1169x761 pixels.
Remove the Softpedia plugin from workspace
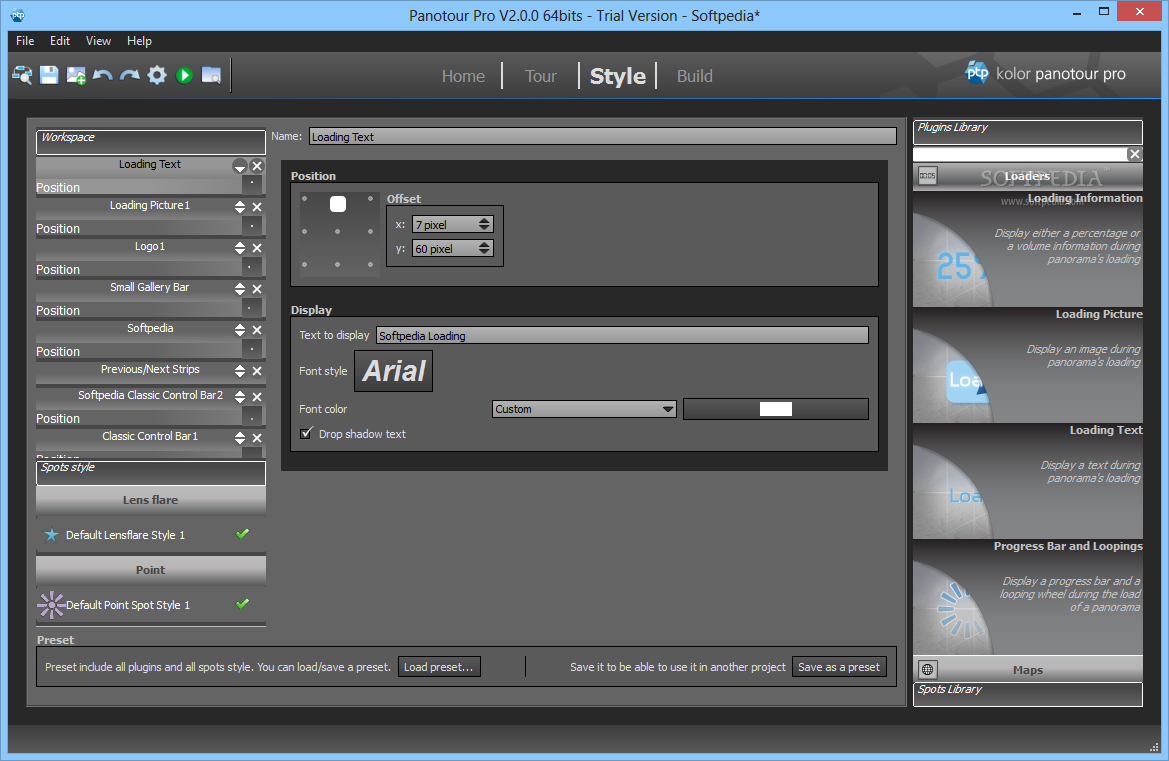tap(256, 330)
